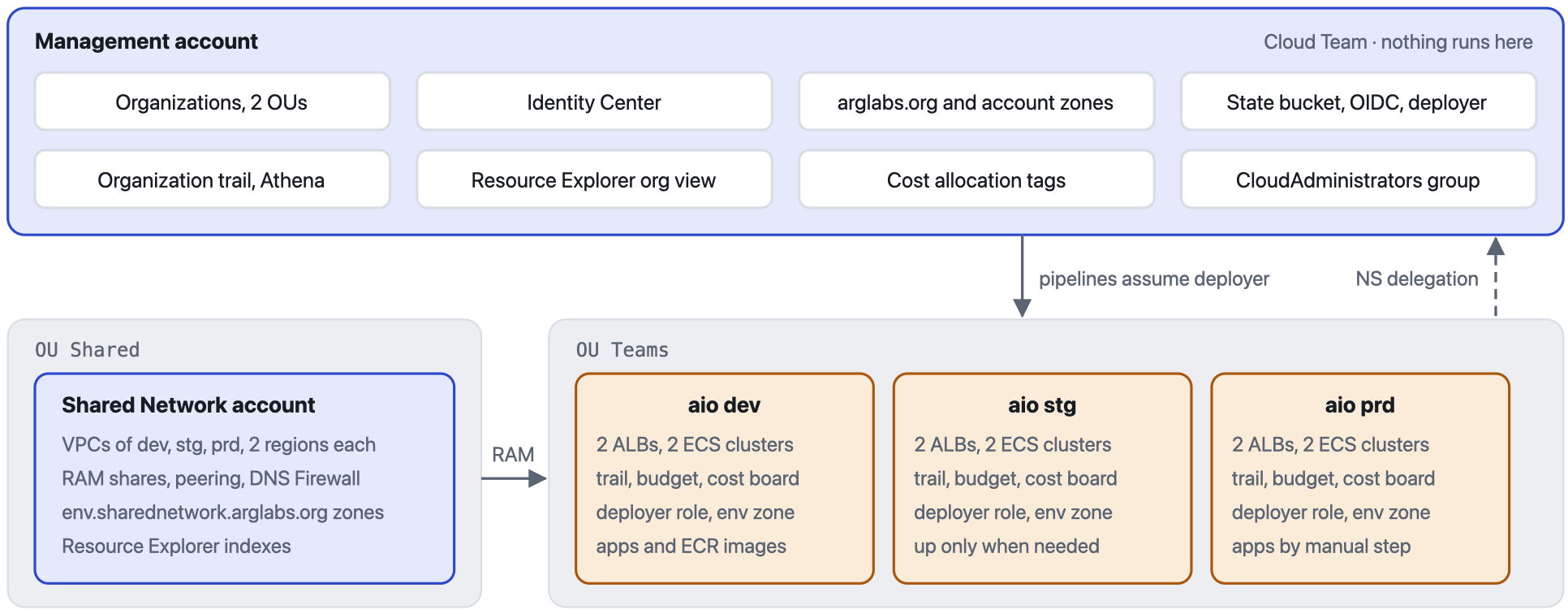Viewport: 1568px width, 614px height.
Task: Click the "OU Shared" label
Action: (x=87, y=350)
